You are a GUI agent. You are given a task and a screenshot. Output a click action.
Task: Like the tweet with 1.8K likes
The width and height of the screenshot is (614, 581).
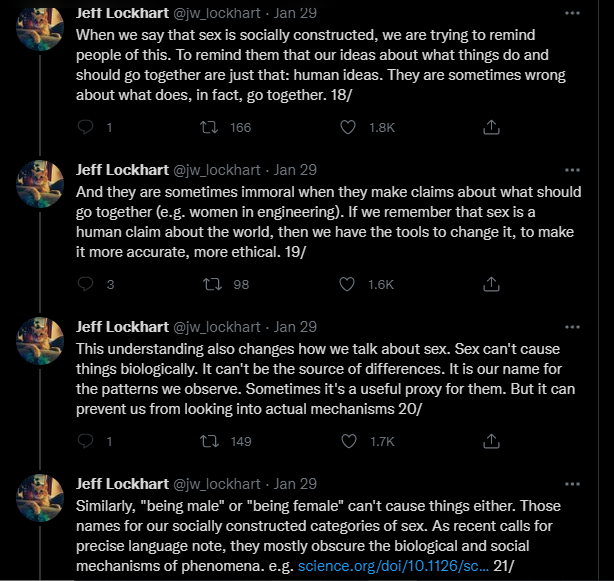click(348, 127)
